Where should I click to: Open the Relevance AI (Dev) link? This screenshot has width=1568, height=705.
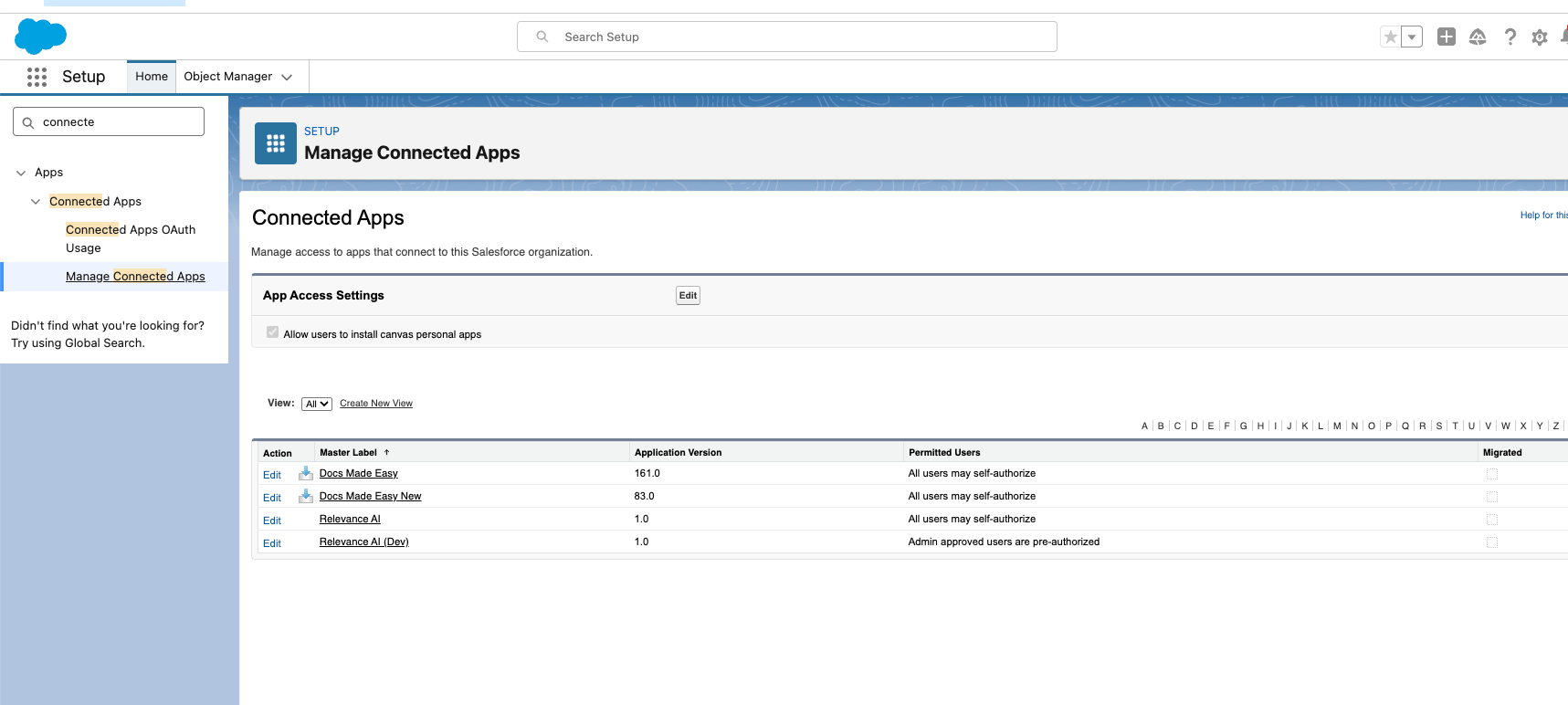pos(363,542)
